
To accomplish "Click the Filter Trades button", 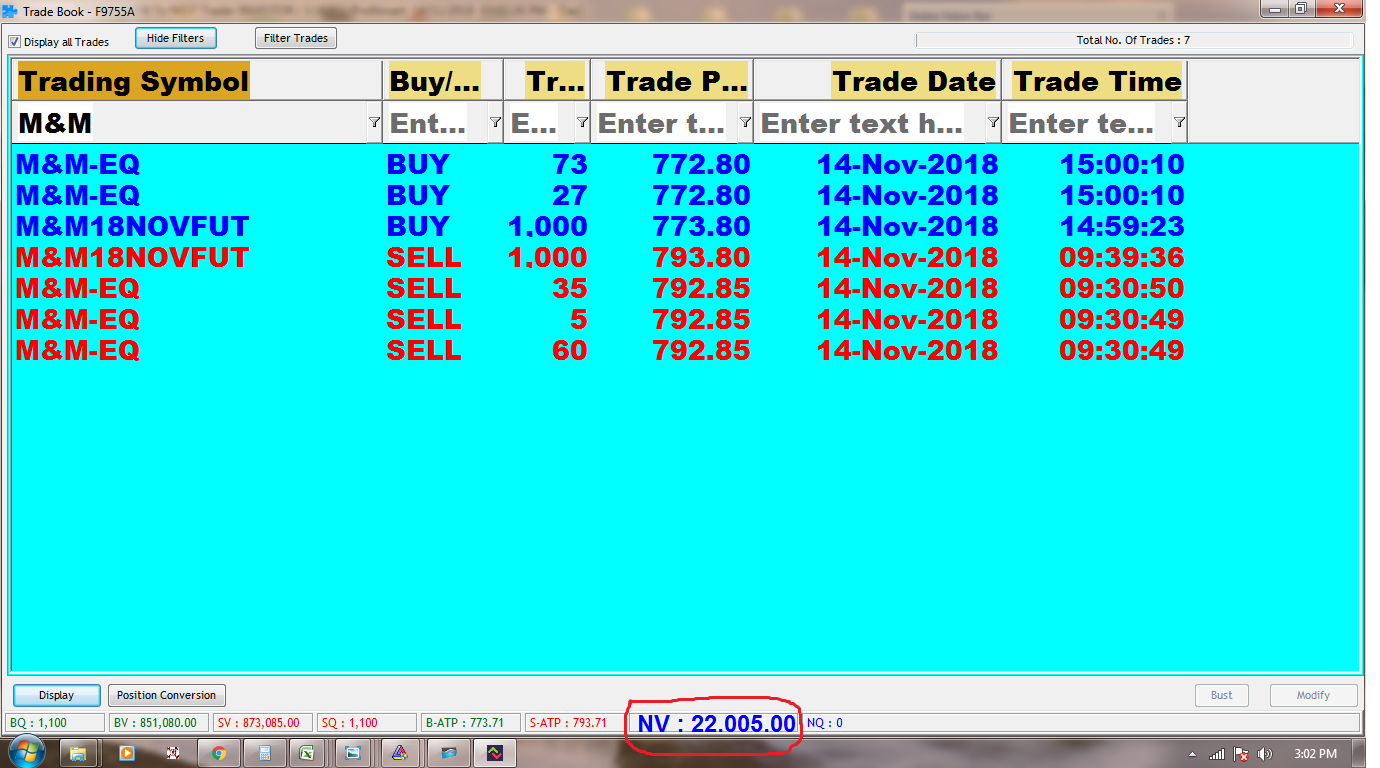I will pos(296,38).
